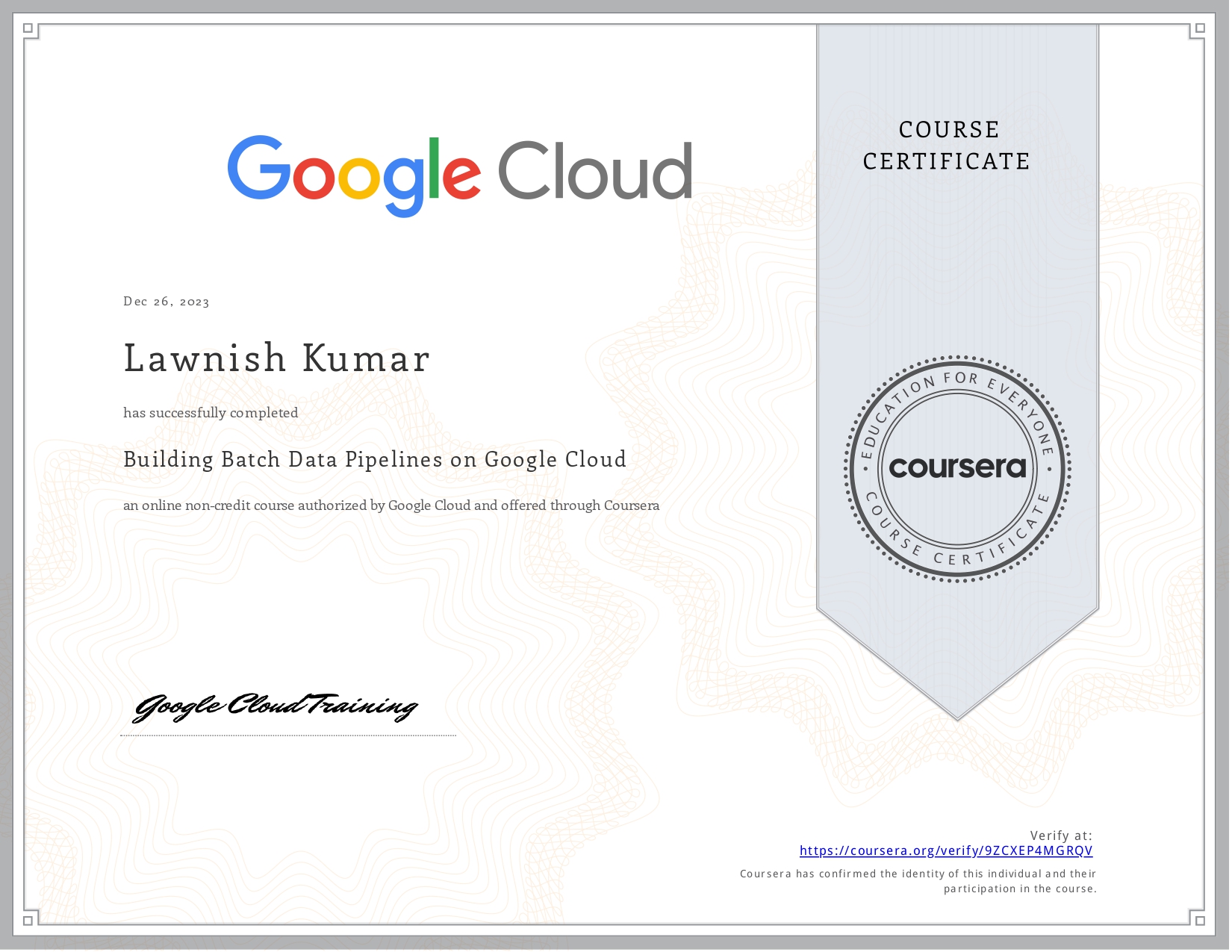Select the coursera wordmark inside the seal
This screenshot has width=1232, height=952.
958,469
